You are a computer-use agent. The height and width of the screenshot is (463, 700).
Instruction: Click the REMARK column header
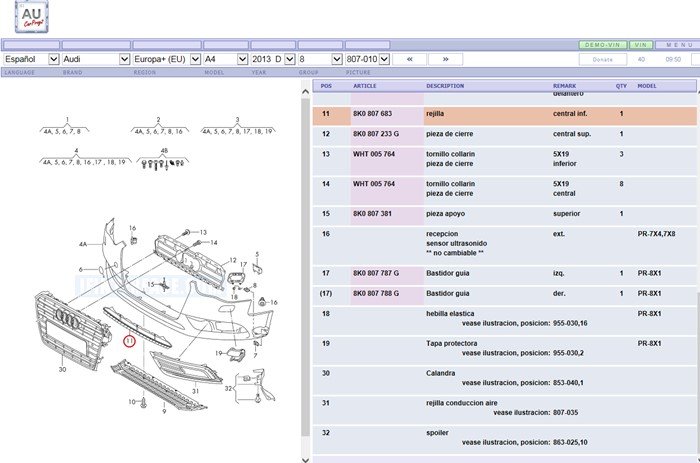[565, 86]
